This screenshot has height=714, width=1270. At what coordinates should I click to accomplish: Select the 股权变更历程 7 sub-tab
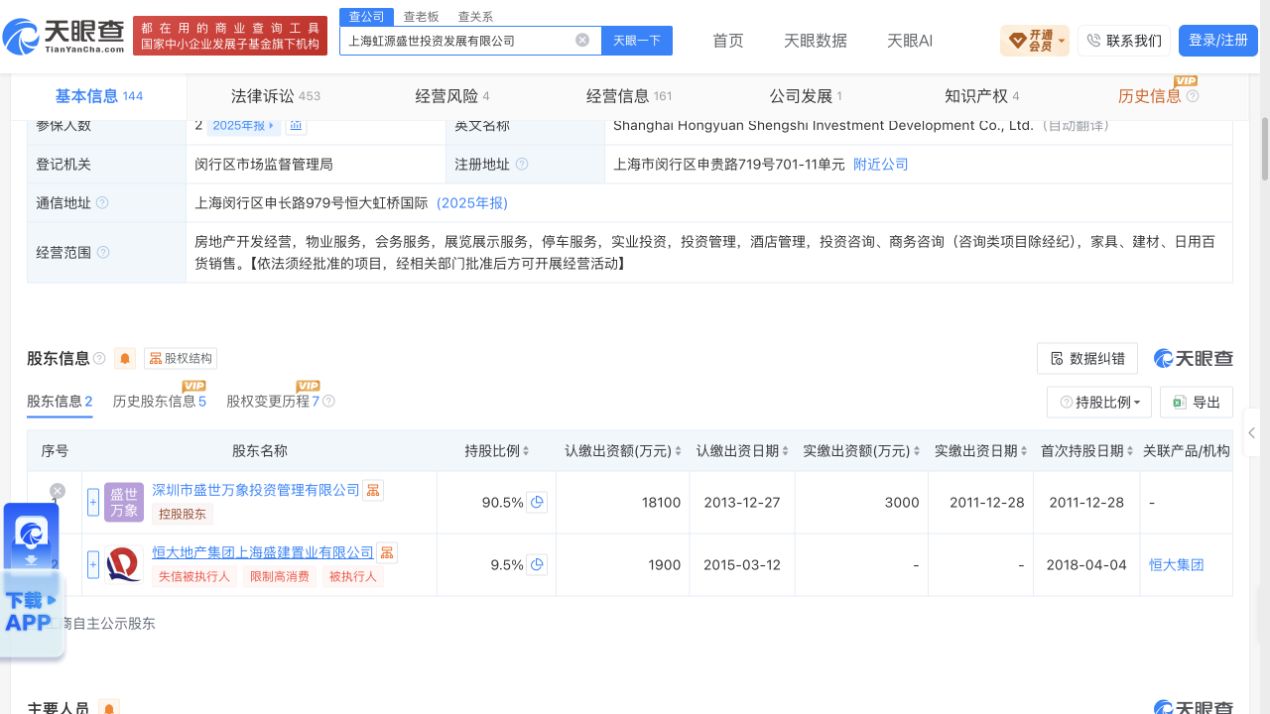(273, 401)
